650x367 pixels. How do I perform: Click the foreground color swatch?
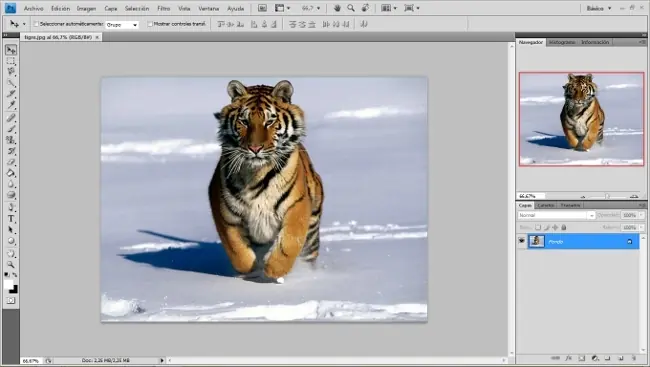click(8, 284)
